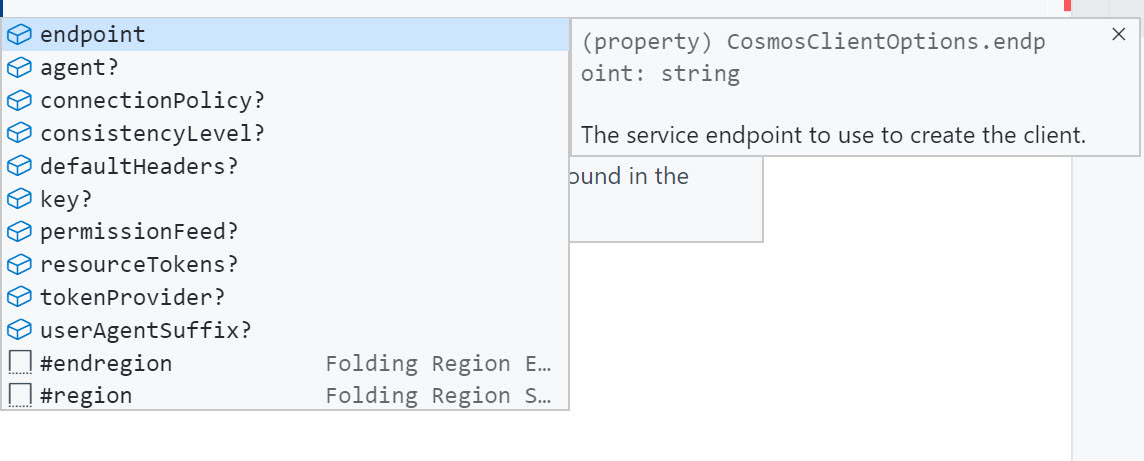Close the suggestion details panel

point(1118,35)
